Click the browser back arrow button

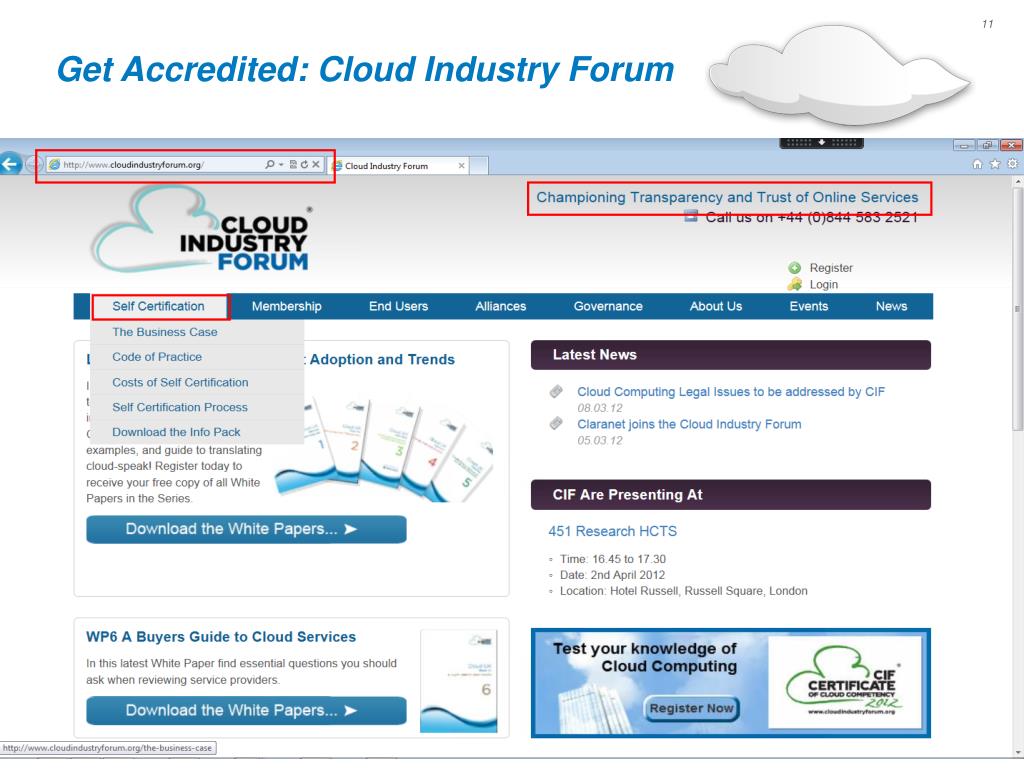click(x=10, y=164)
